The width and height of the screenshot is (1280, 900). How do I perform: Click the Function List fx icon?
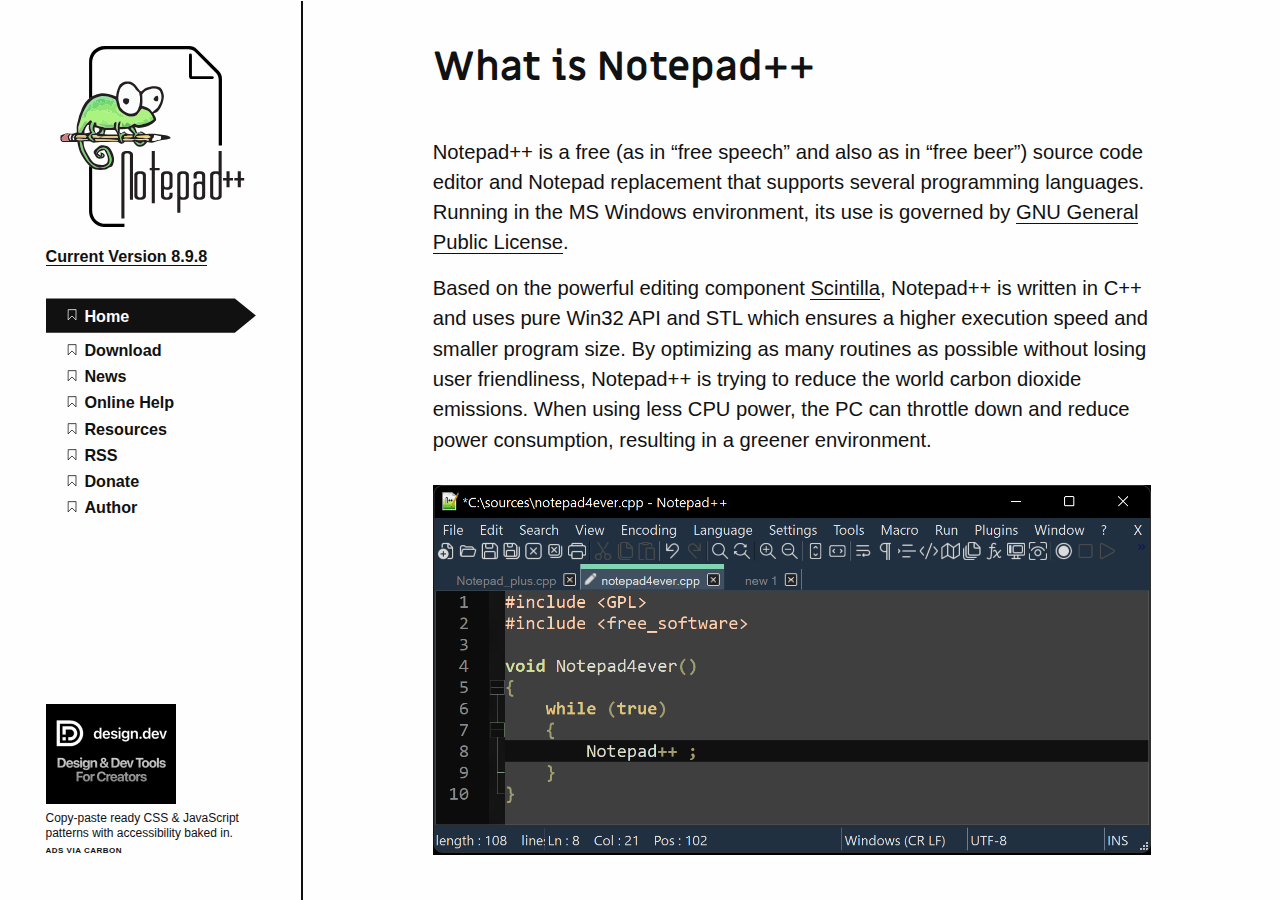tap(995, 551)
